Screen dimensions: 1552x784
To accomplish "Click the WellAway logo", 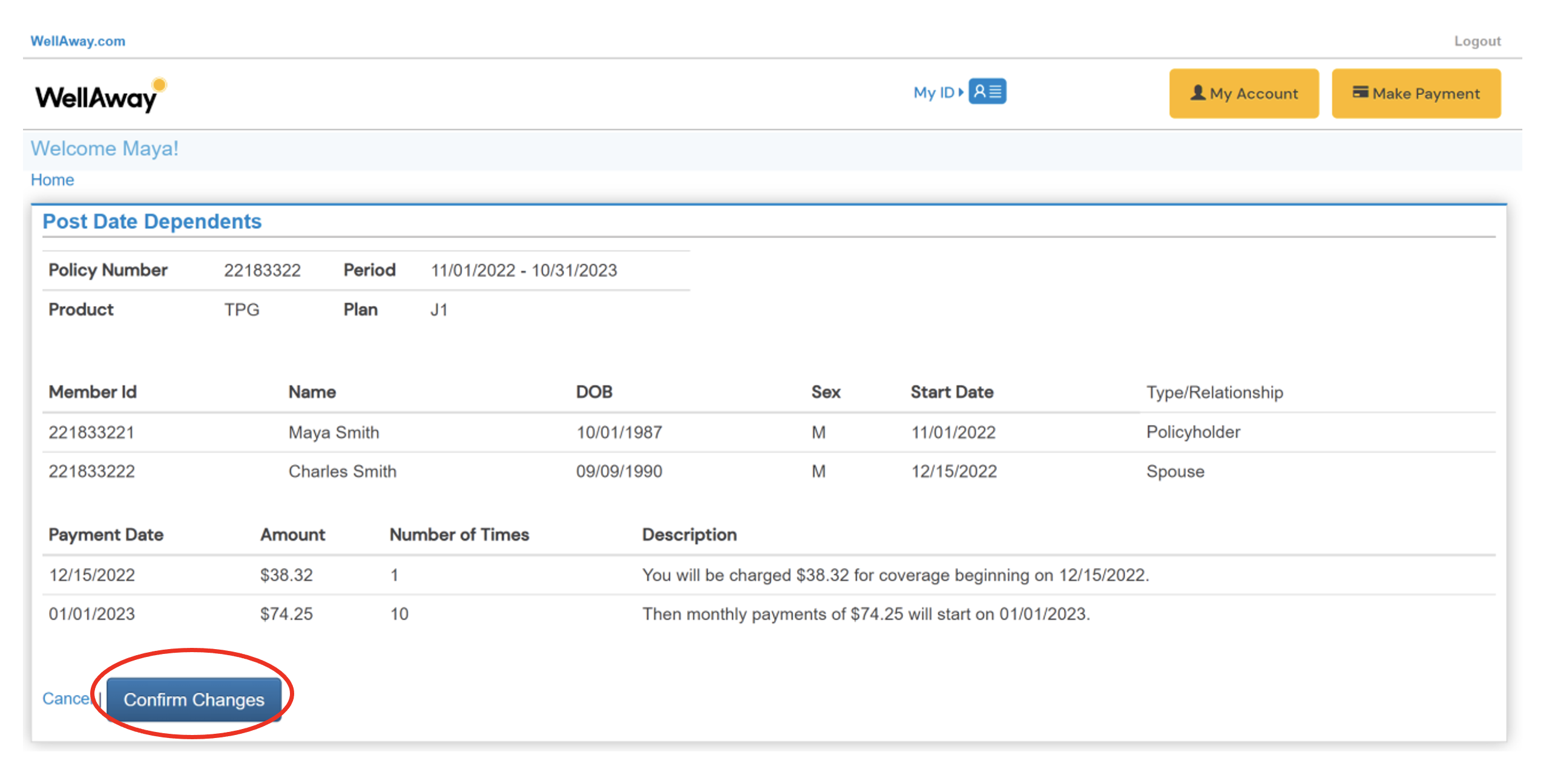I will tap(100, 95).
